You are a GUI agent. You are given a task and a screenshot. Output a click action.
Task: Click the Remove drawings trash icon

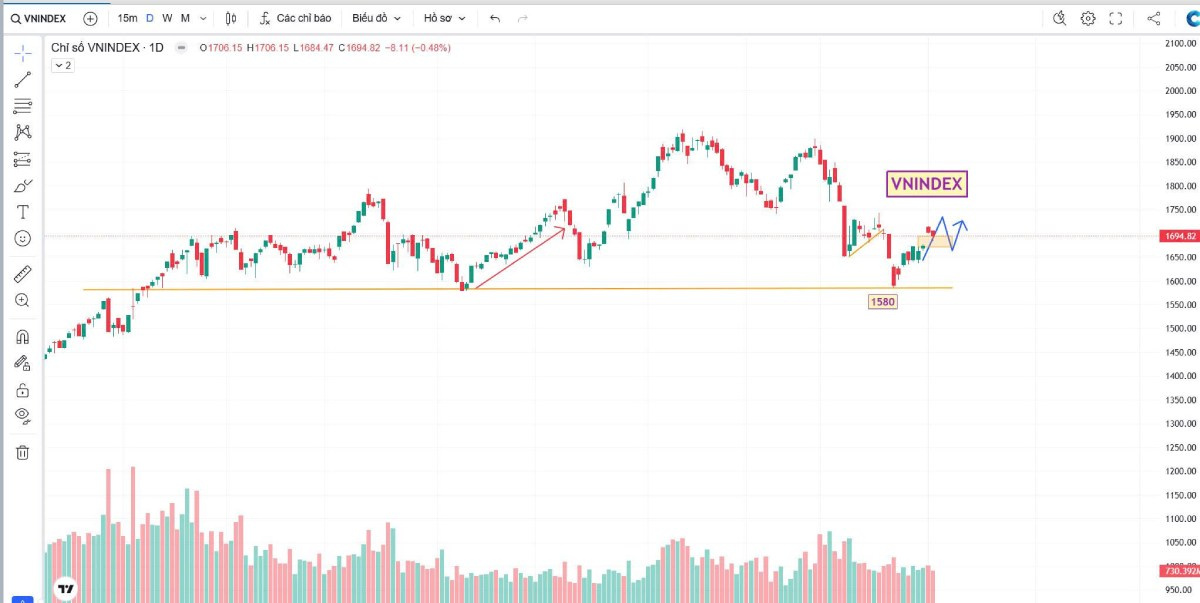20,452
